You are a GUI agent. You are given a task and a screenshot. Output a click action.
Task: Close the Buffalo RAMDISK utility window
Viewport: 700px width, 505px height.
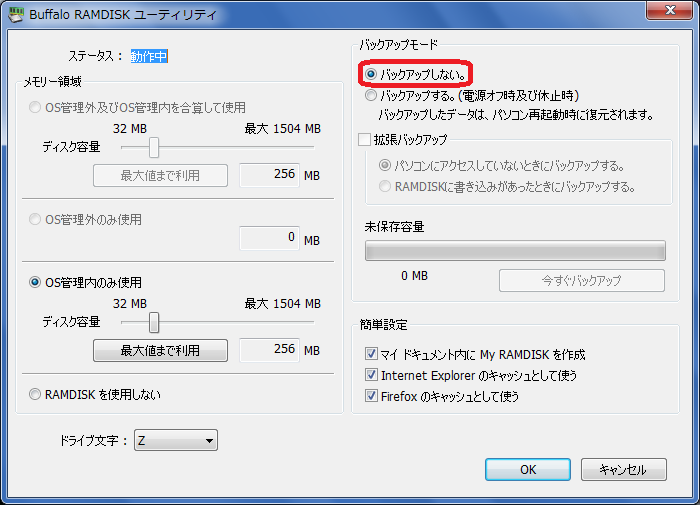click(x=669, y=10)
